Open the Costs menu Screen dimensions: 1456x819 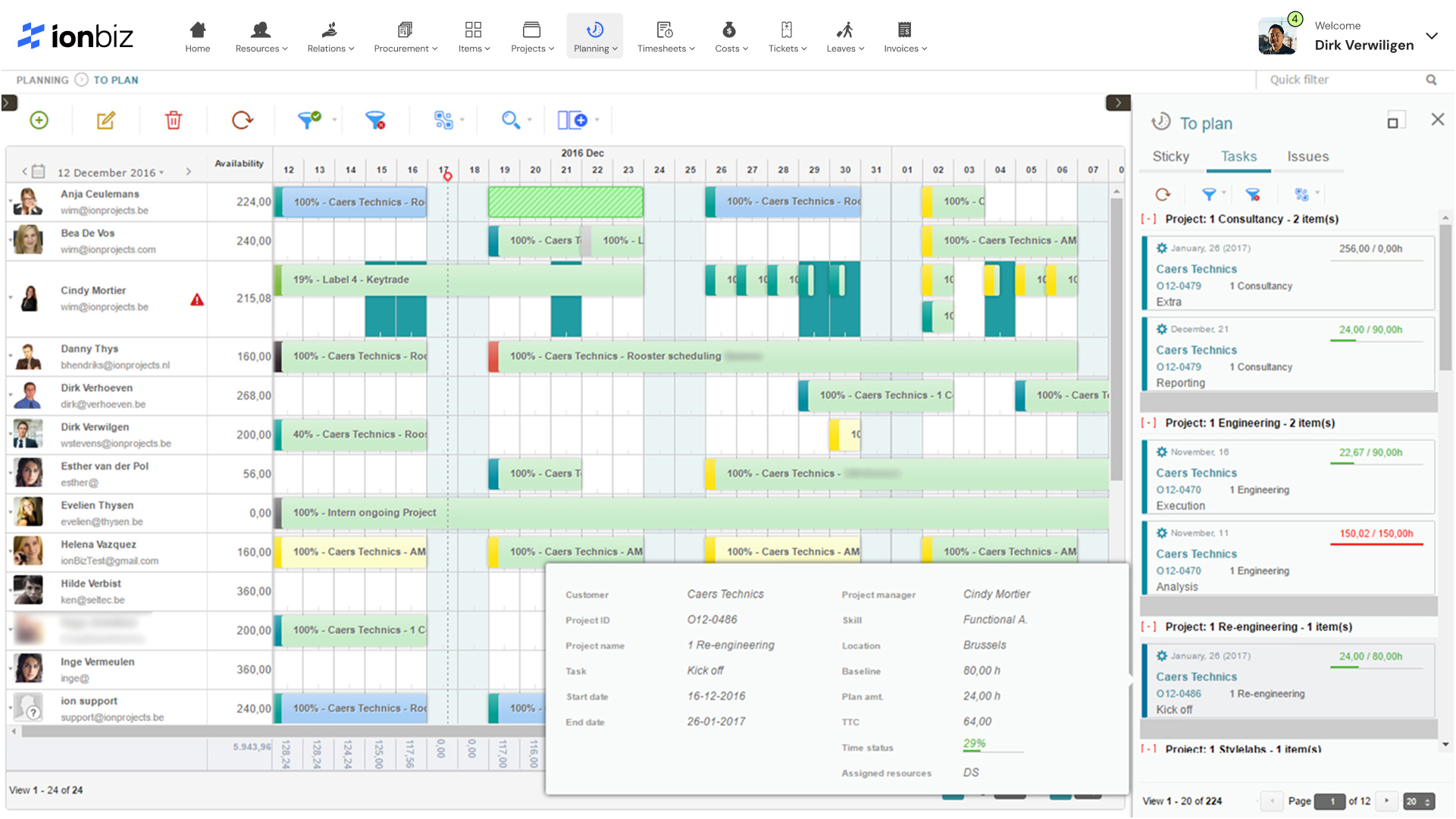tap(731, 36)
